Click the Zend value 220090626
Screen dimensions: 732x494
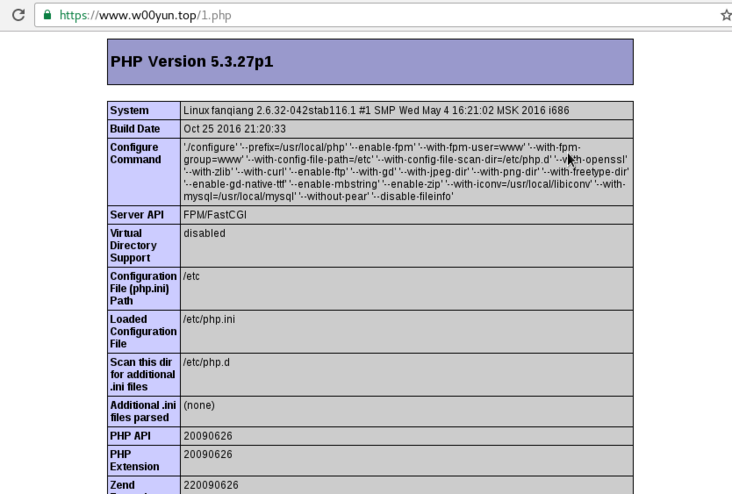211,485
